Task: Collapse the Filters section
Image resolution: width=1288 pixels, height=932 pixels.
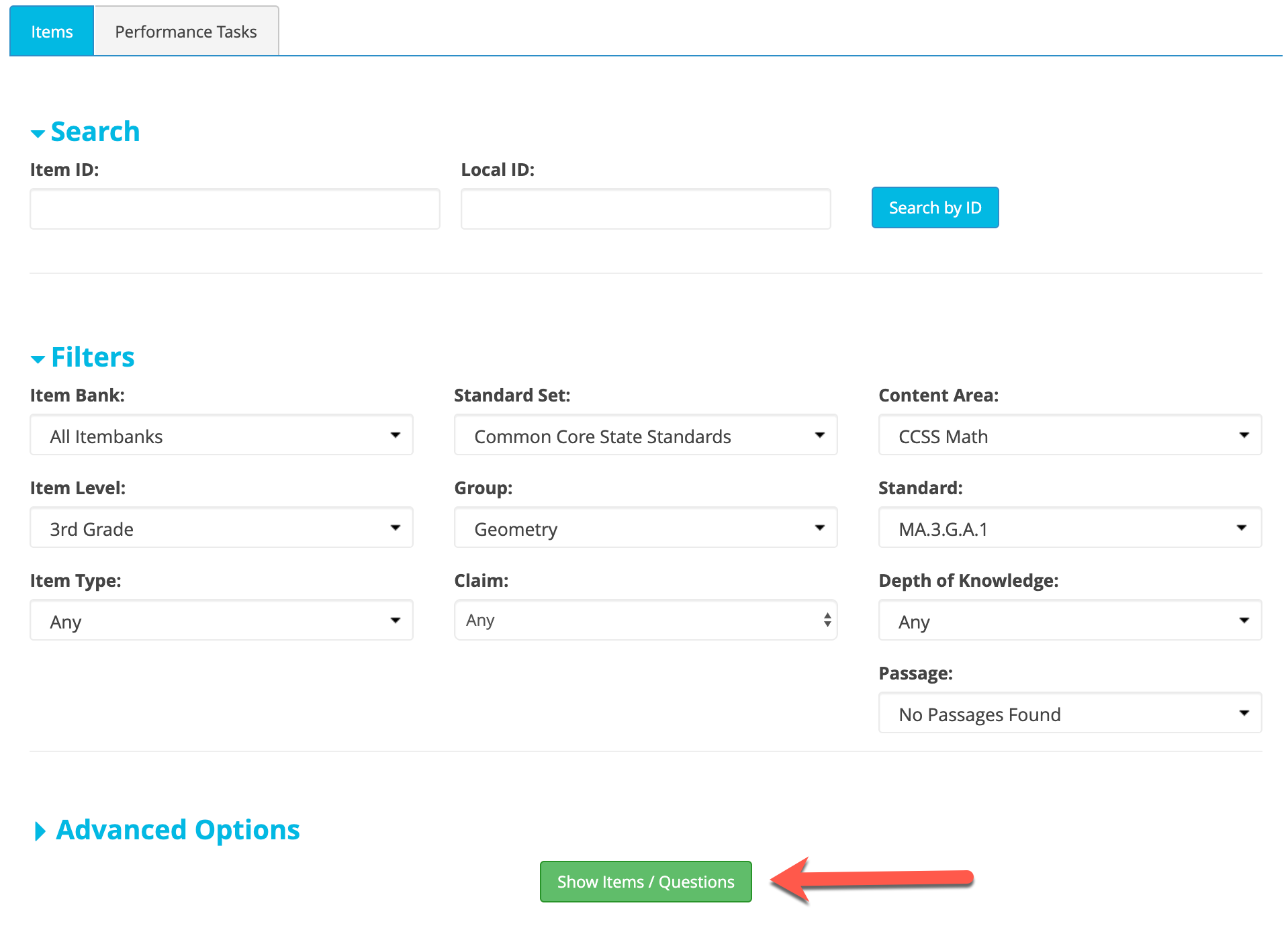Action: pyautogui.click(x=83, y=357)
